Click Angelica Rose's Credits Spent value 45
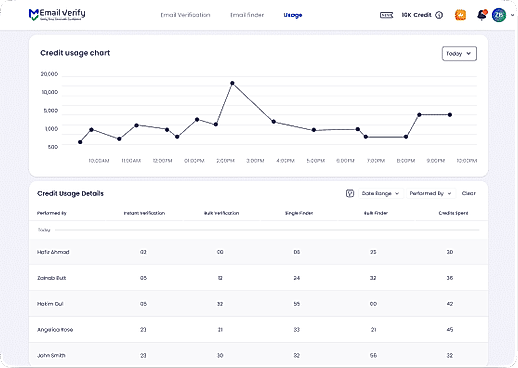 [x=450, y=330]
